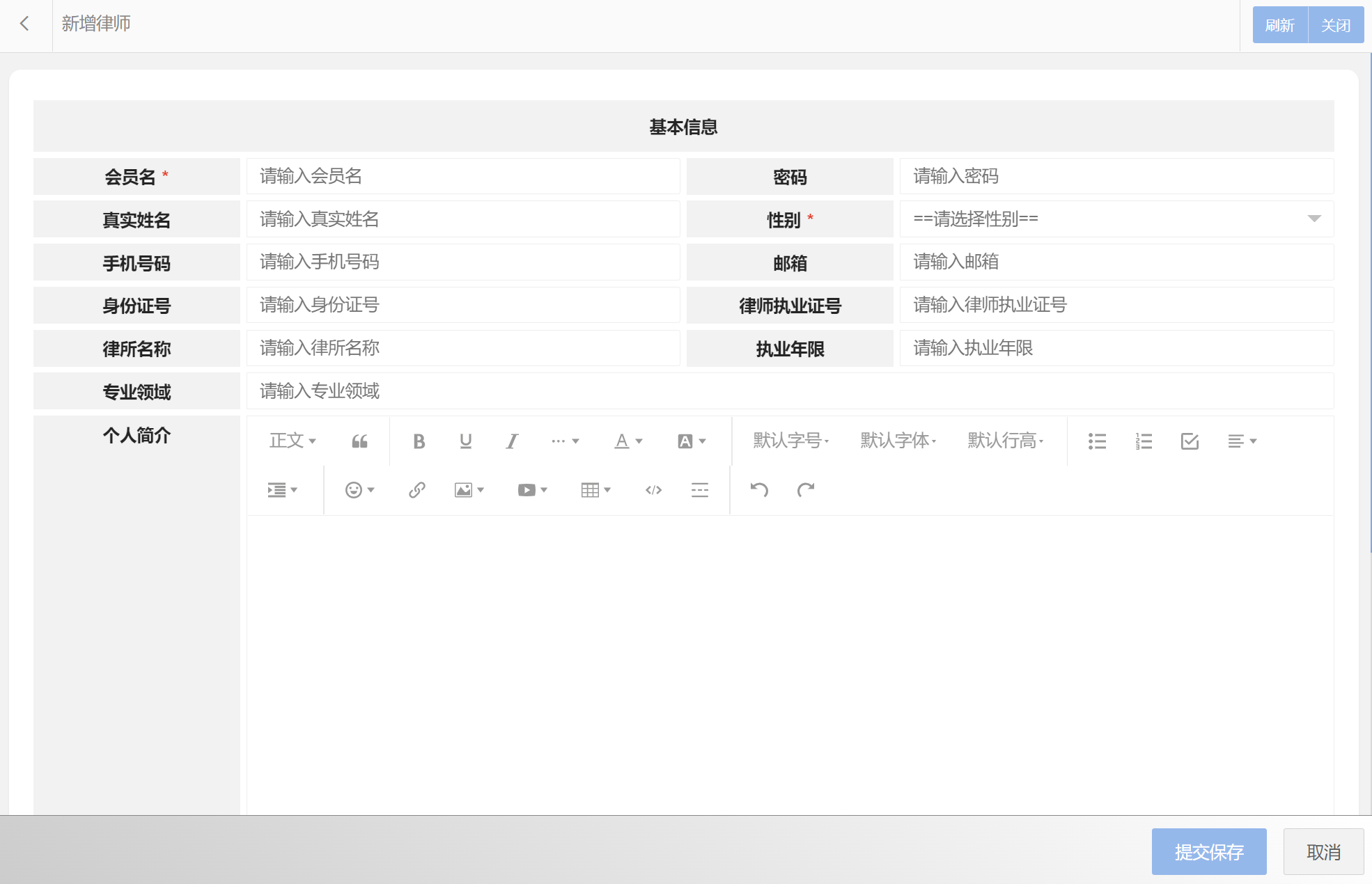Apply italic text style
Image resolution: width=1372 pixels, height=884 pixels.
(x=512, y=441)
